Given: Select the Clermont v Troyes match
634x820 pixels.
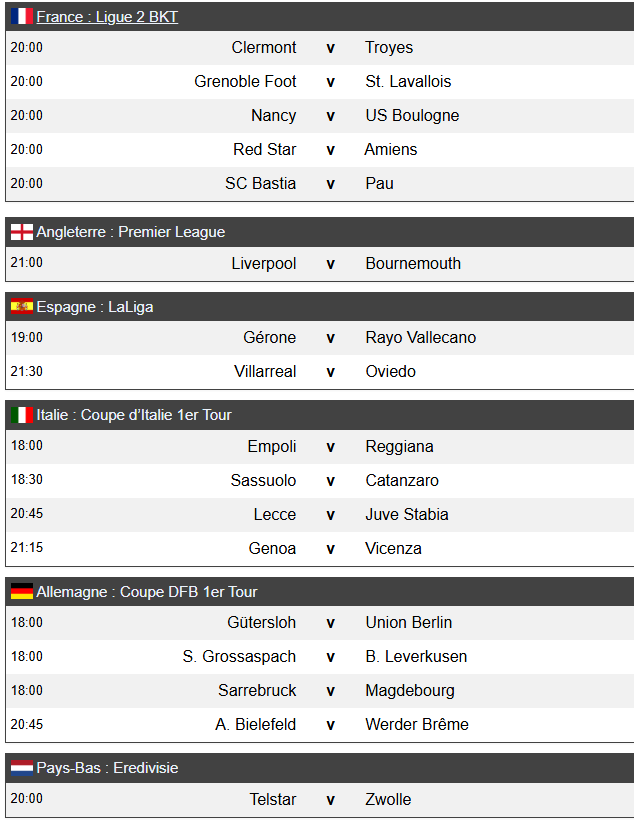Looking at the screenshot, I should coord(320,48).
